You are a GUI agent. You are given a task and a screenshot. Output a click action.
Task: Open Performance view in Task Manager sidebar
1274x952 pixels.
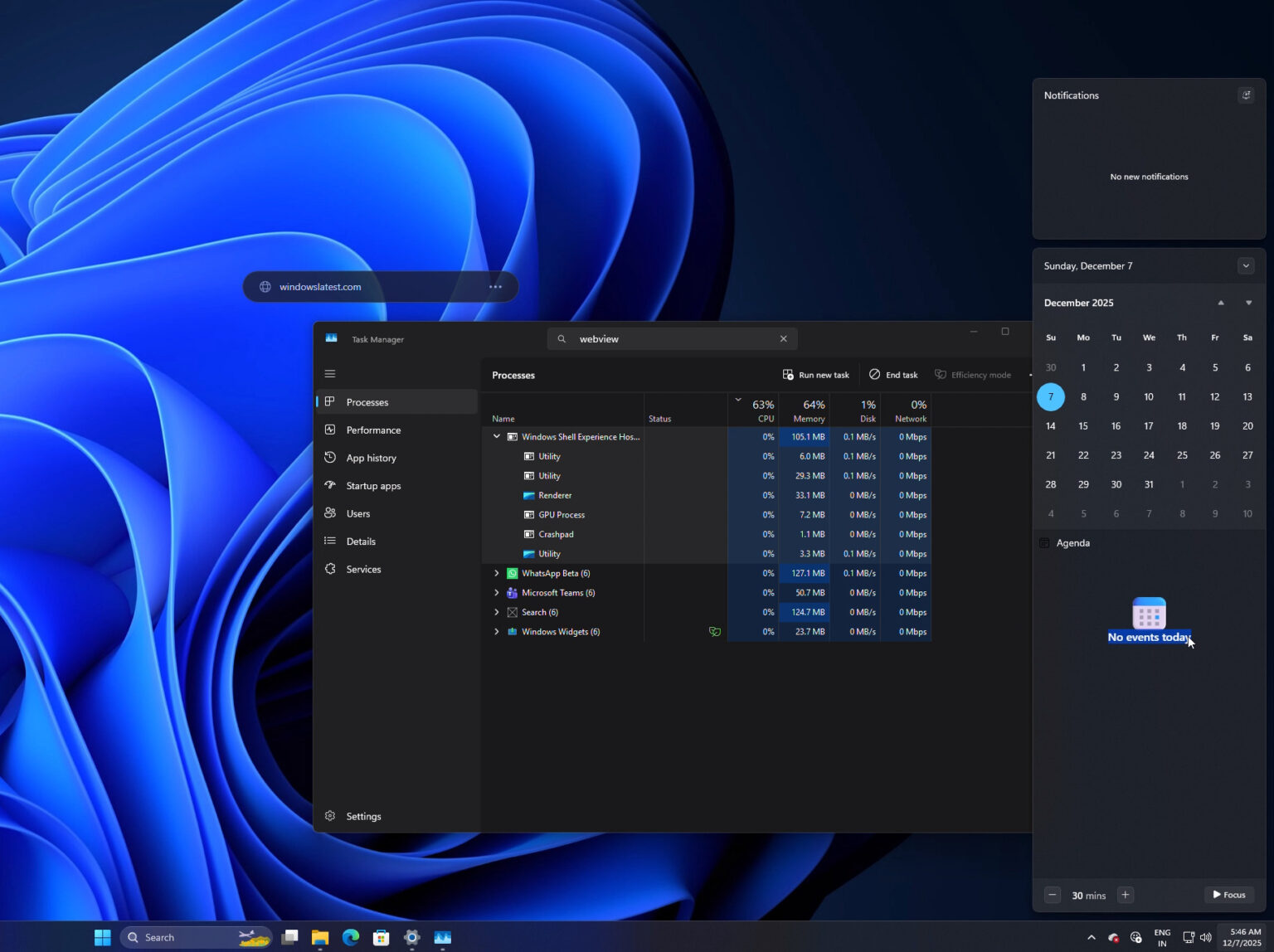tap(374, 430)
